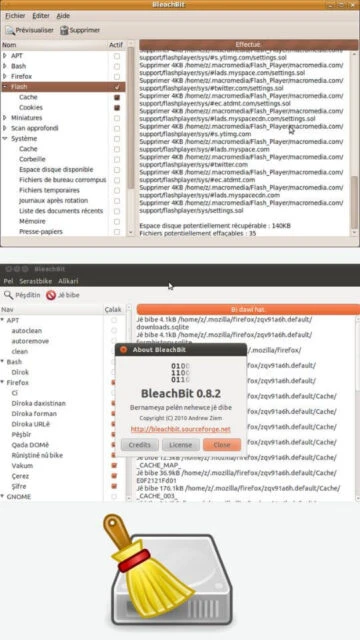Collapse the GNOME tree node

tap(3, 497)
